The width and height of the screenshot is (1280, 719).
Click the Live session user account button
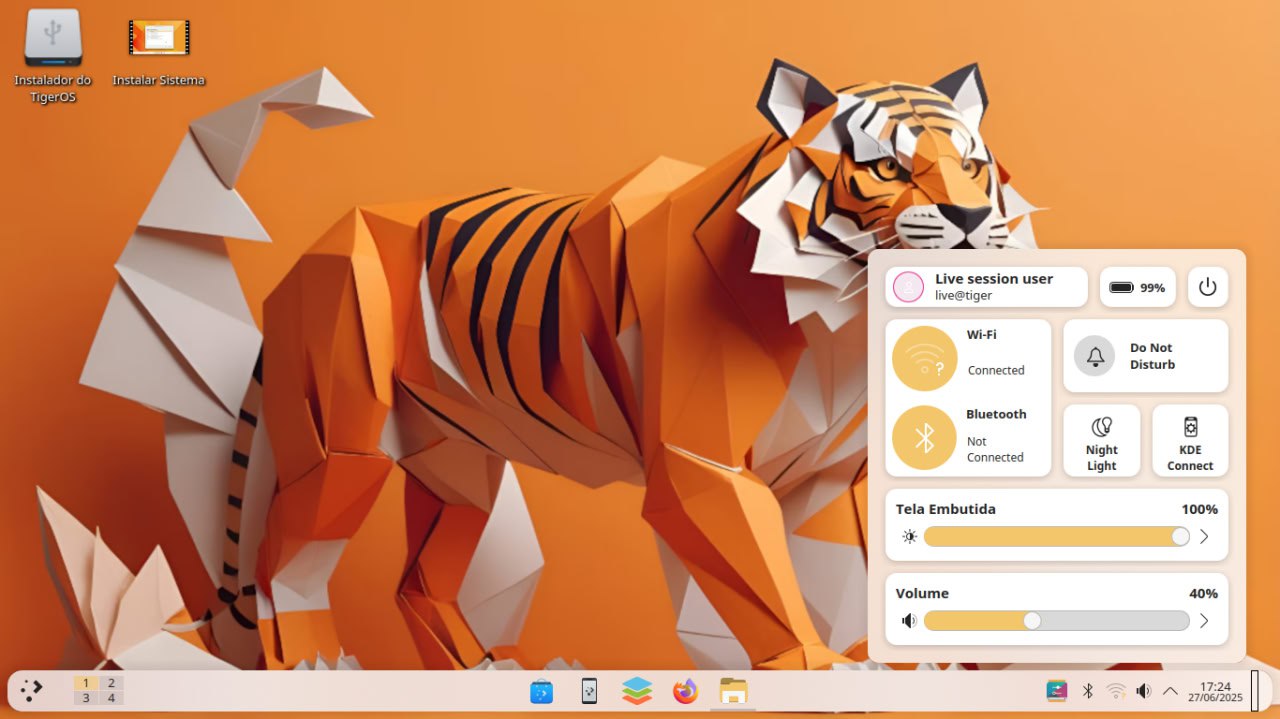pyautogui.click(x=986, y=287)
